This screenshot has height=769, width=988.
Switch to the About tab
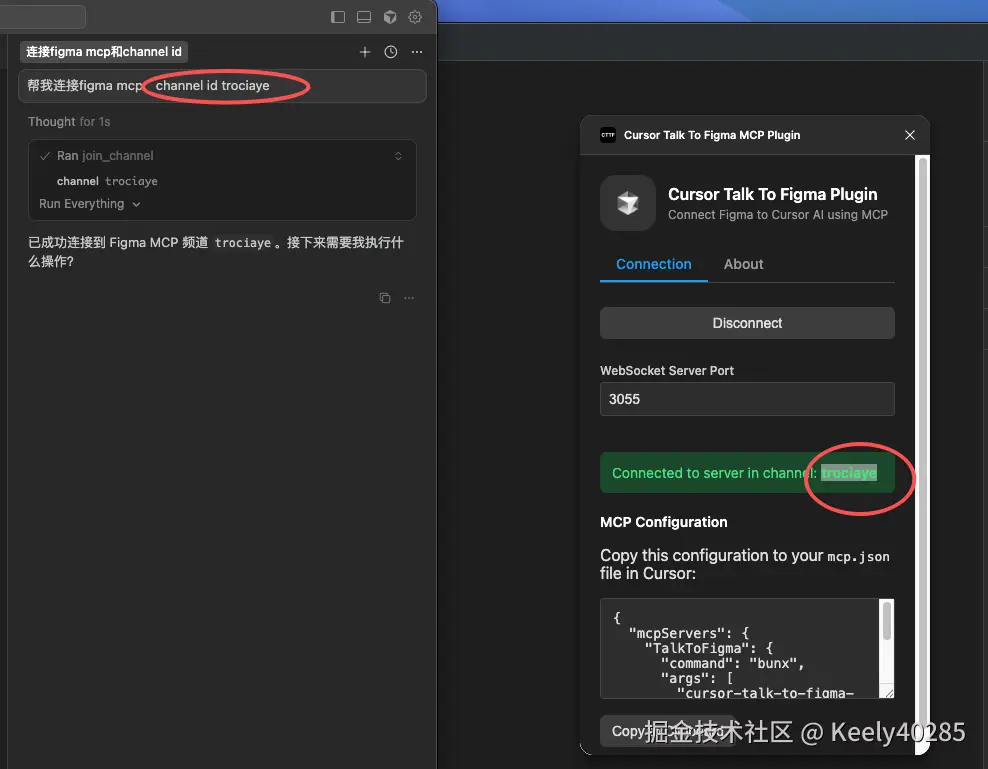click(x=743, y=264)
